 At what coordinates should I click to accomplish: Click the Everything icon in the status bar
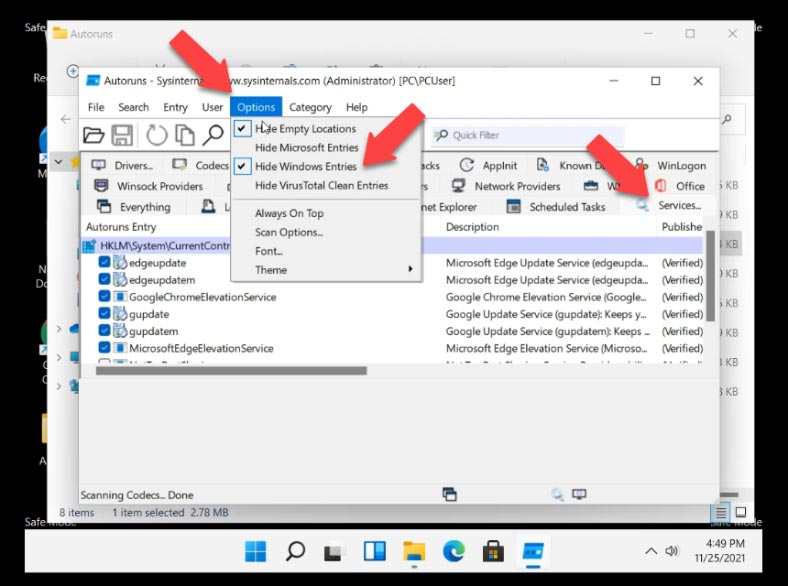click(449, 494)
